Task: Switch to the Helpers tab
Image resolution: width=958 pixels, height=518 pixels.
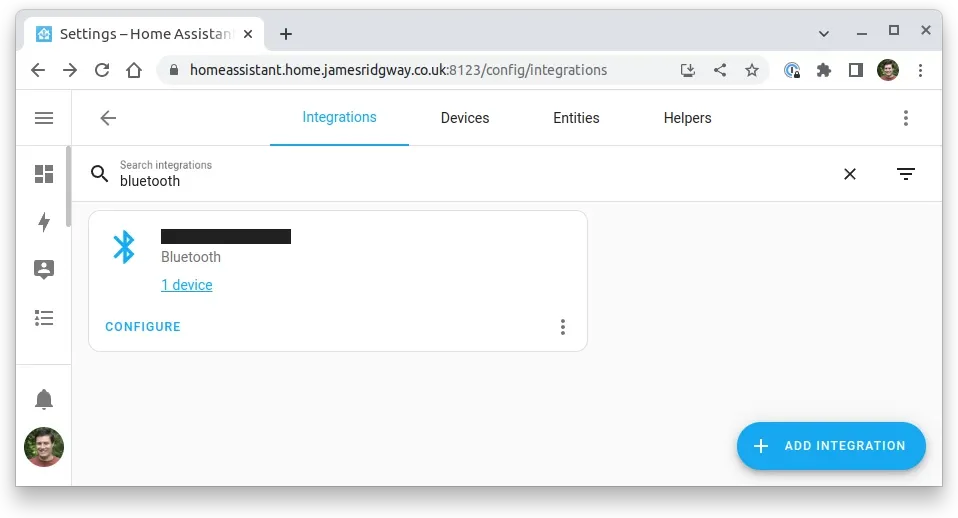Action: [687, 118]
